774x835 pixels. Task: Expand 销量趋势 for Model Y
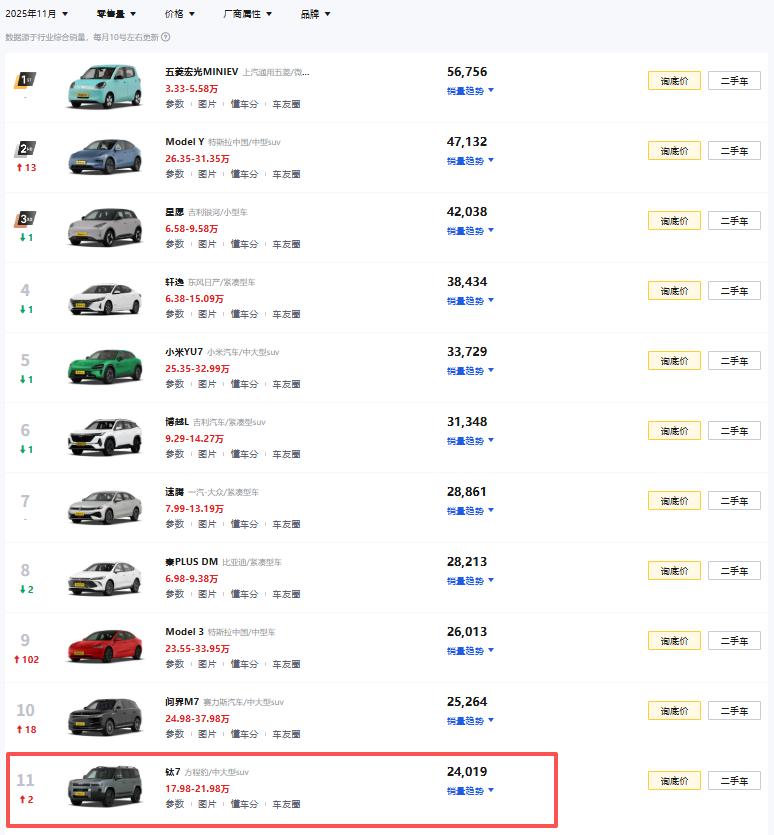470,161
